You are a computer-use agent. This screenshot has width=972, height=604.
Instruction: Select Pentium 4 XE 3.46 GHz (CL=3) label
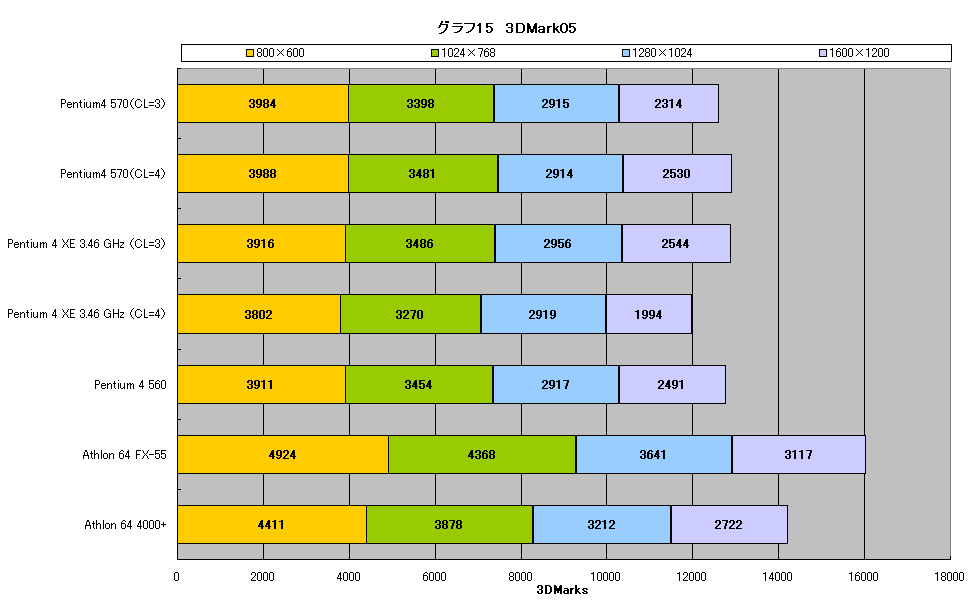[x=86, y=244]
